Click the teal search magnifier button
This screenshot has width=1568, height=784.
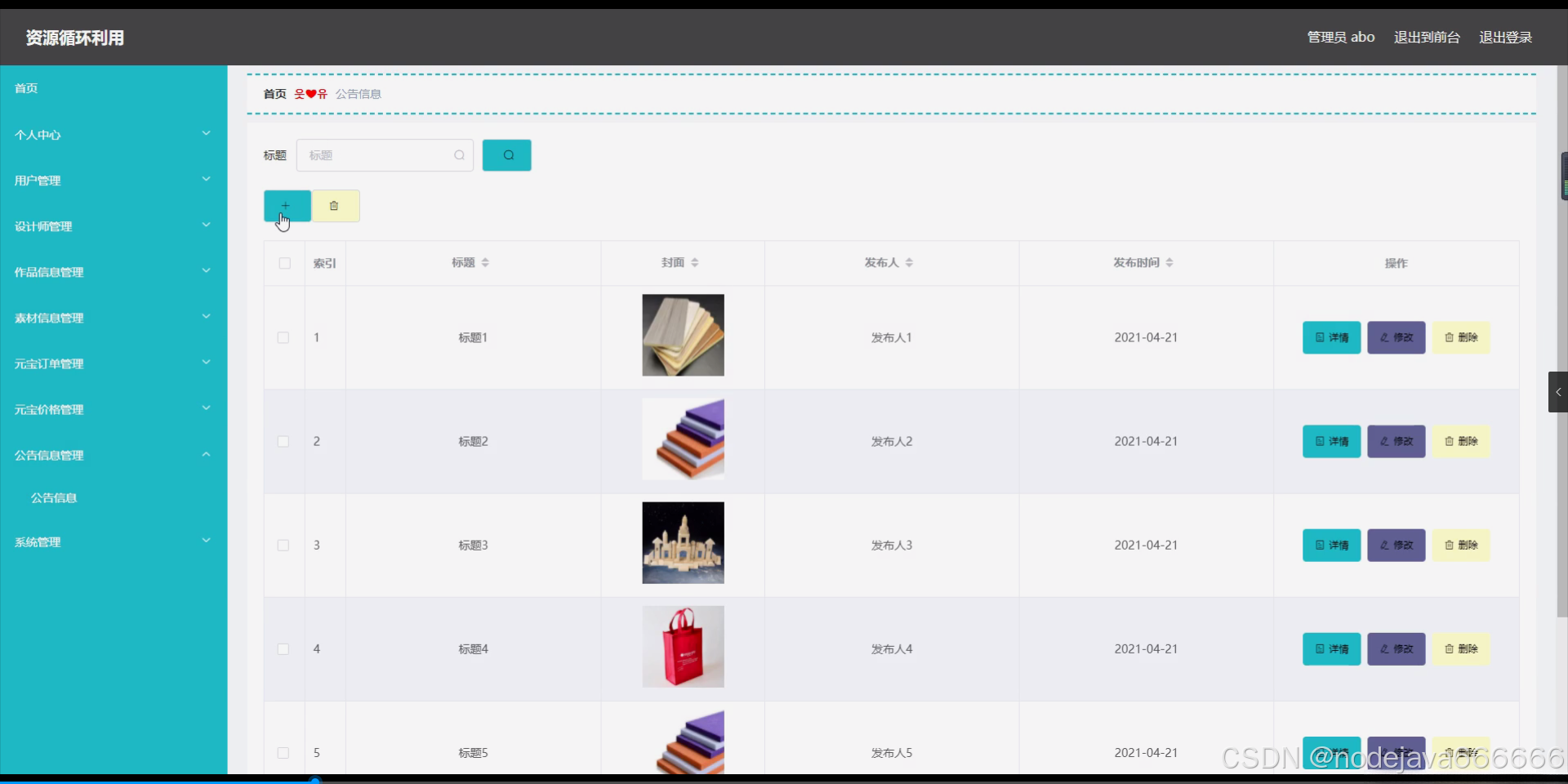tap(506, 155)
